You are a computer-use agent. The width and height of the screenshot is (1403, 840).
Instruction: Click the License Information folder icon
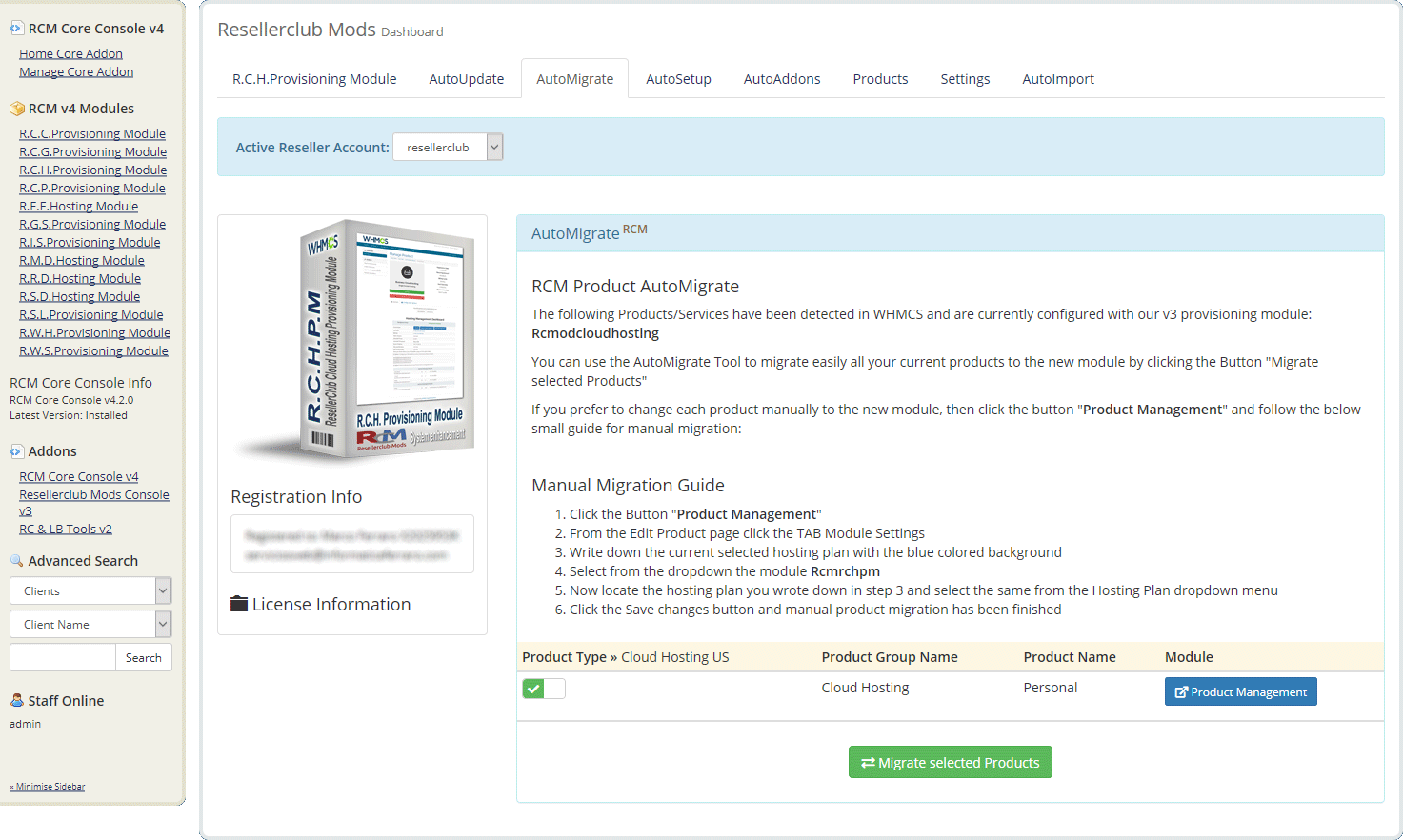click(239, 604)
